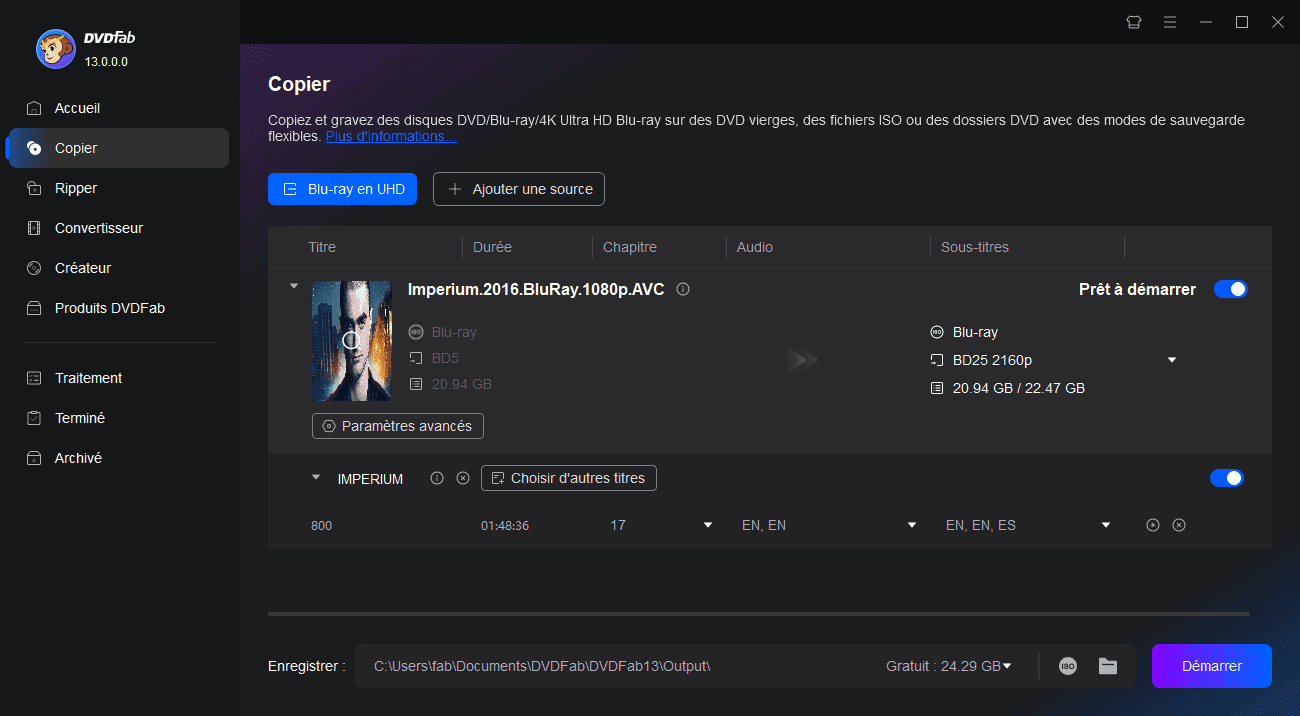The width and height of the screenshot is (1300, 716).
Task: Toggle the IMPERIUM title switch
Action: point(1227,478)
